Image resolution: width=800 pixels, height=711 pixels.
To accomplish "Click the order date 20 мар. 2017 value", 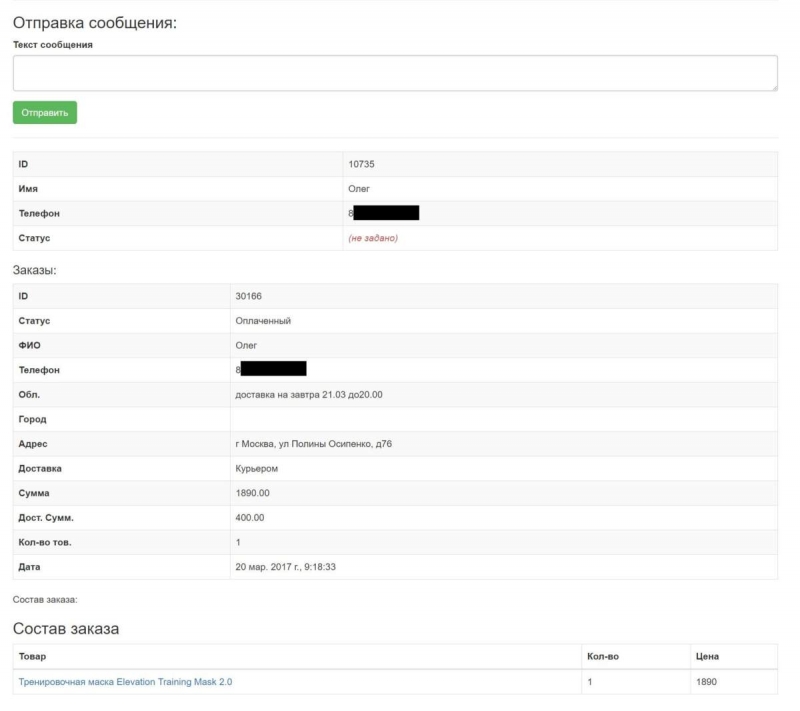I will pos(291,567).
